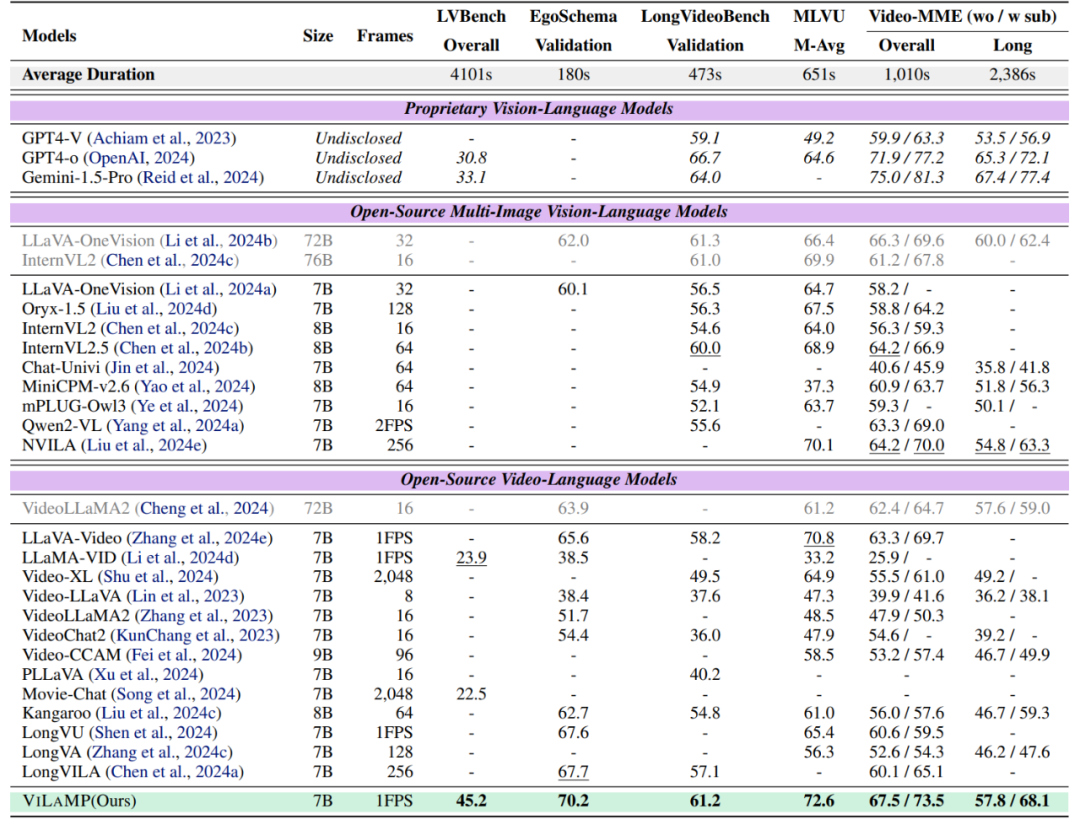This screenshot has width=1080, height=825.
Task: Click the LongVideoBench column header
Action: (x=705, y=17)
